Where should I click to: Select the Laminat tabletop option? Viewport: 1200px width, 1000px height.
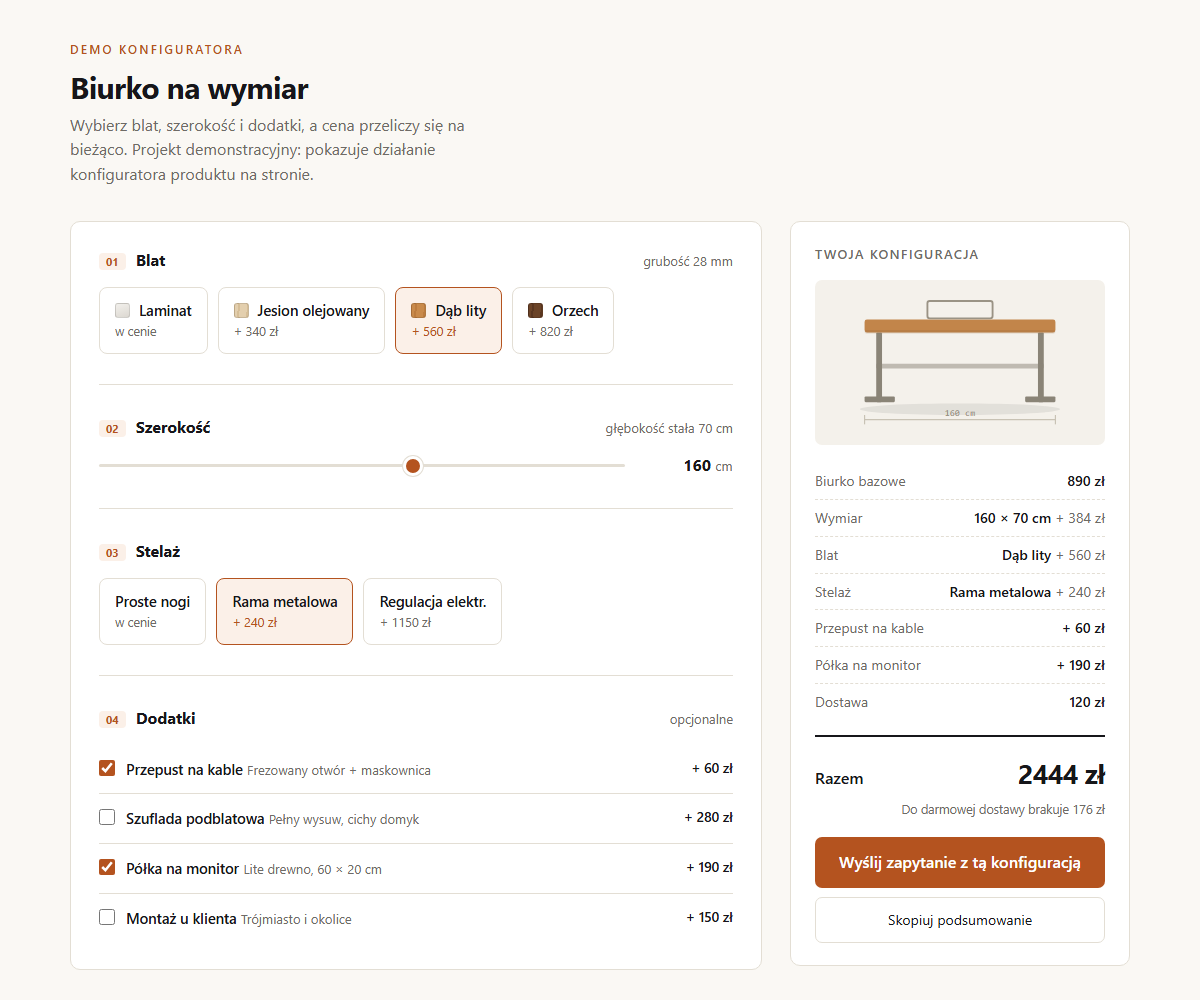click(x=153, y=320)
